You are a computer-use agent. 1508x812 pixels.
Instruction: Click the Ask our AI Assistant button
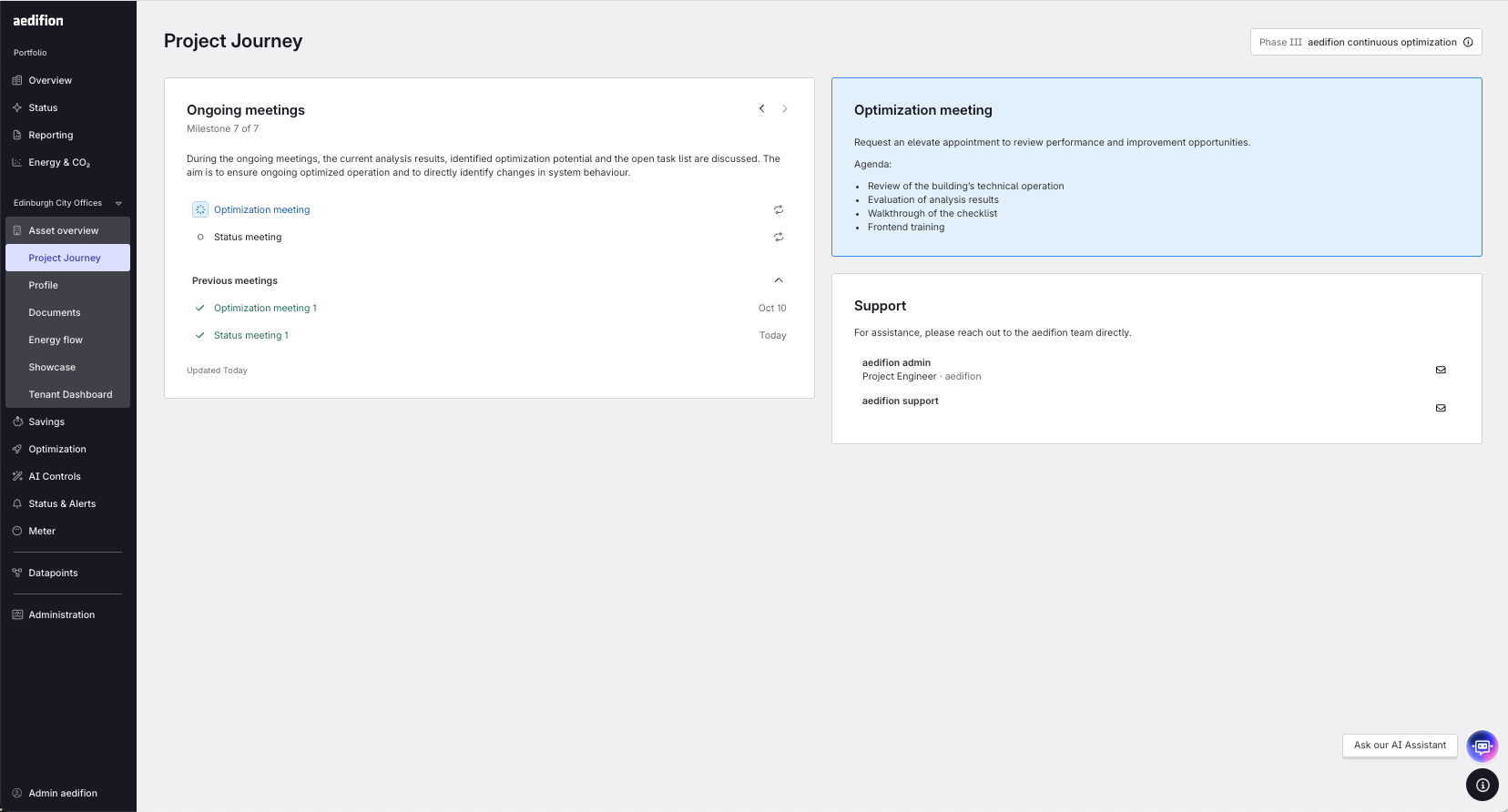(x=1400, y=746)
